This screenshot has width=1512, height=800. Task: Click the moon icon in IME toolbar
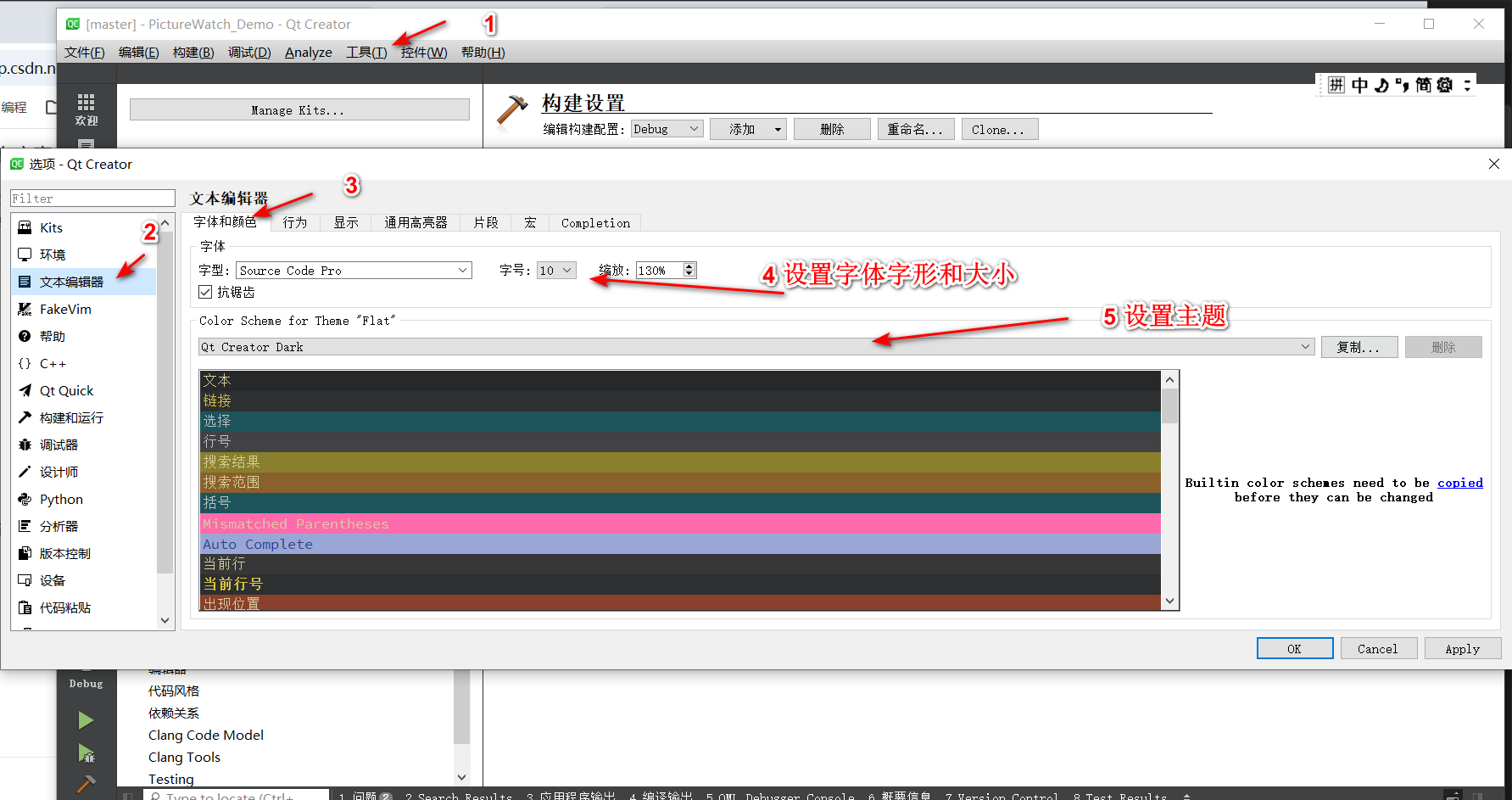point(1381,85)
